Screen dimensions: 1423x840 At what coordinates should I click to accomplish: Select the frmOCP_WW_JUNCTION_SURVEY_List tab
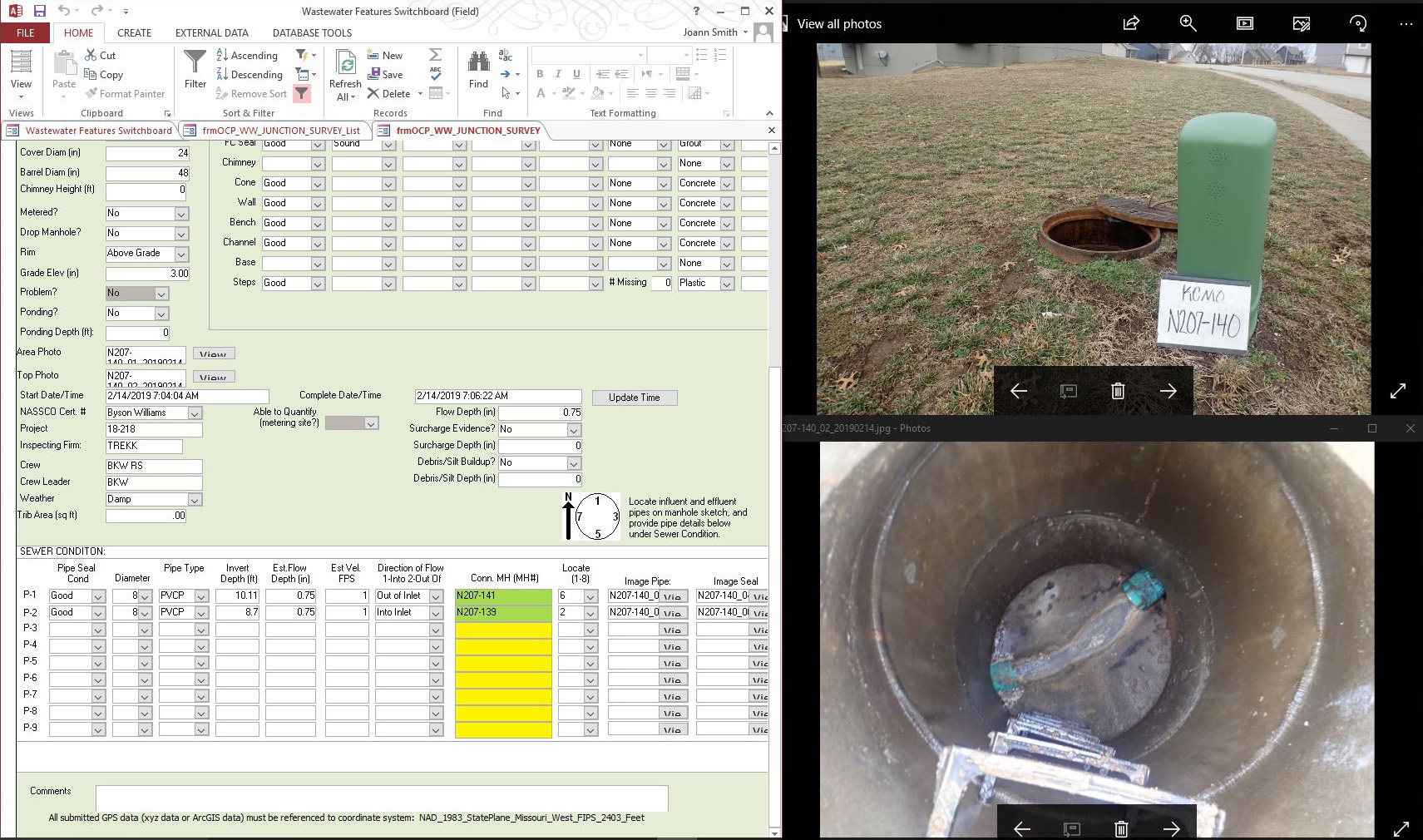point(279,131)
